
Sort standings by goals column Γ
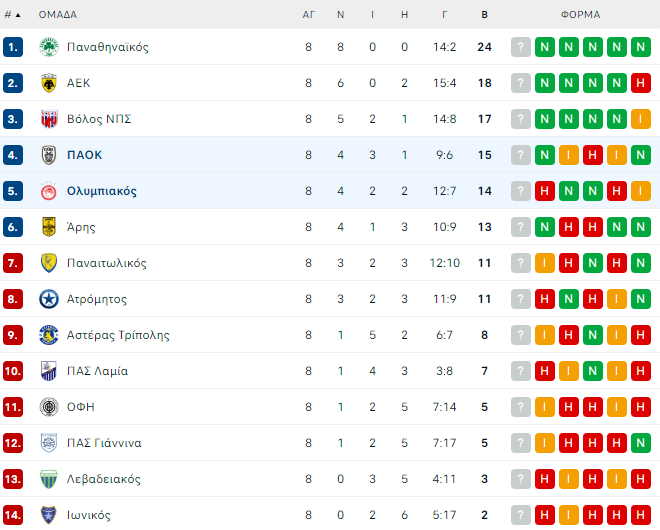(x=445, y=15)
